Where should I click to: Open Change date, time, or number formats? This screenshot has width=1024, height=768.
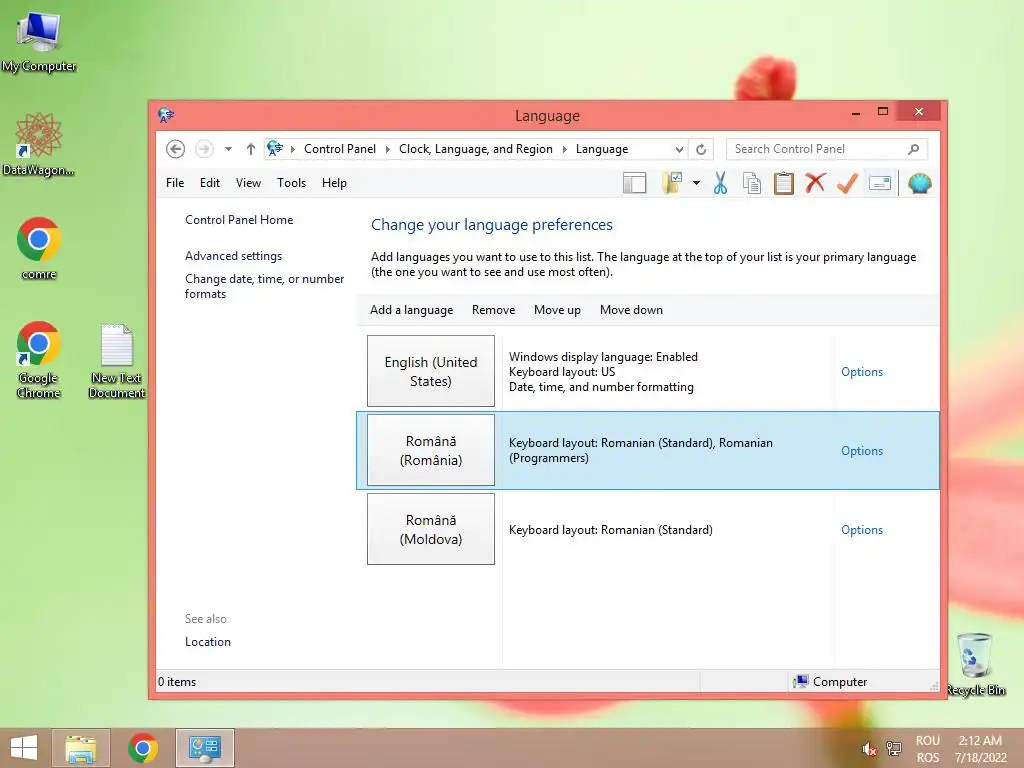pos(264,286)
